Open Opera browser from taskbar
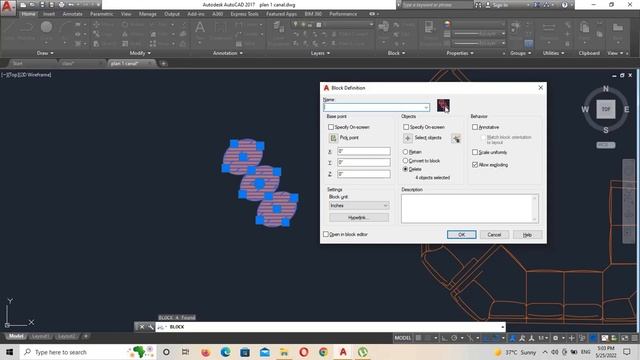Screen dimensions: 640x360 click(x=304, y=352)
